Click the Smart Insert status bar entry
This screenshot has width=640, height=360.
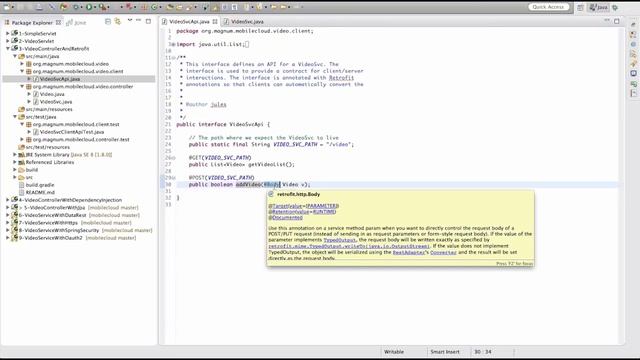pyautogui.click(x=445, y=351)
